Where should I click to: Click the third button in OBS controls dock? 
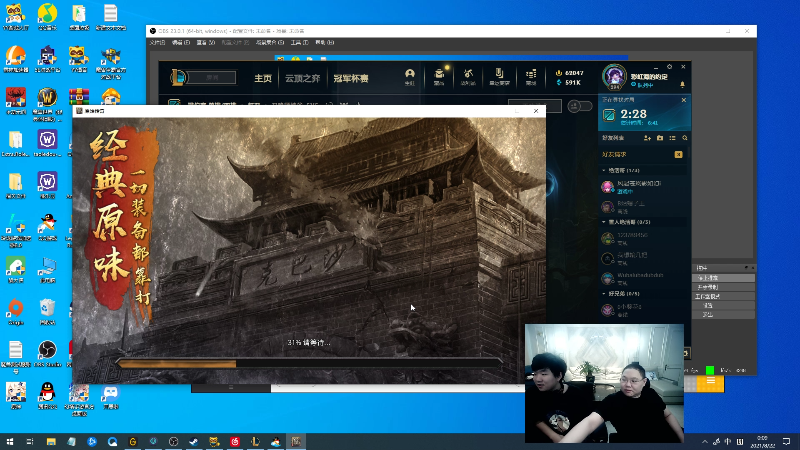(x=723, y=296)
